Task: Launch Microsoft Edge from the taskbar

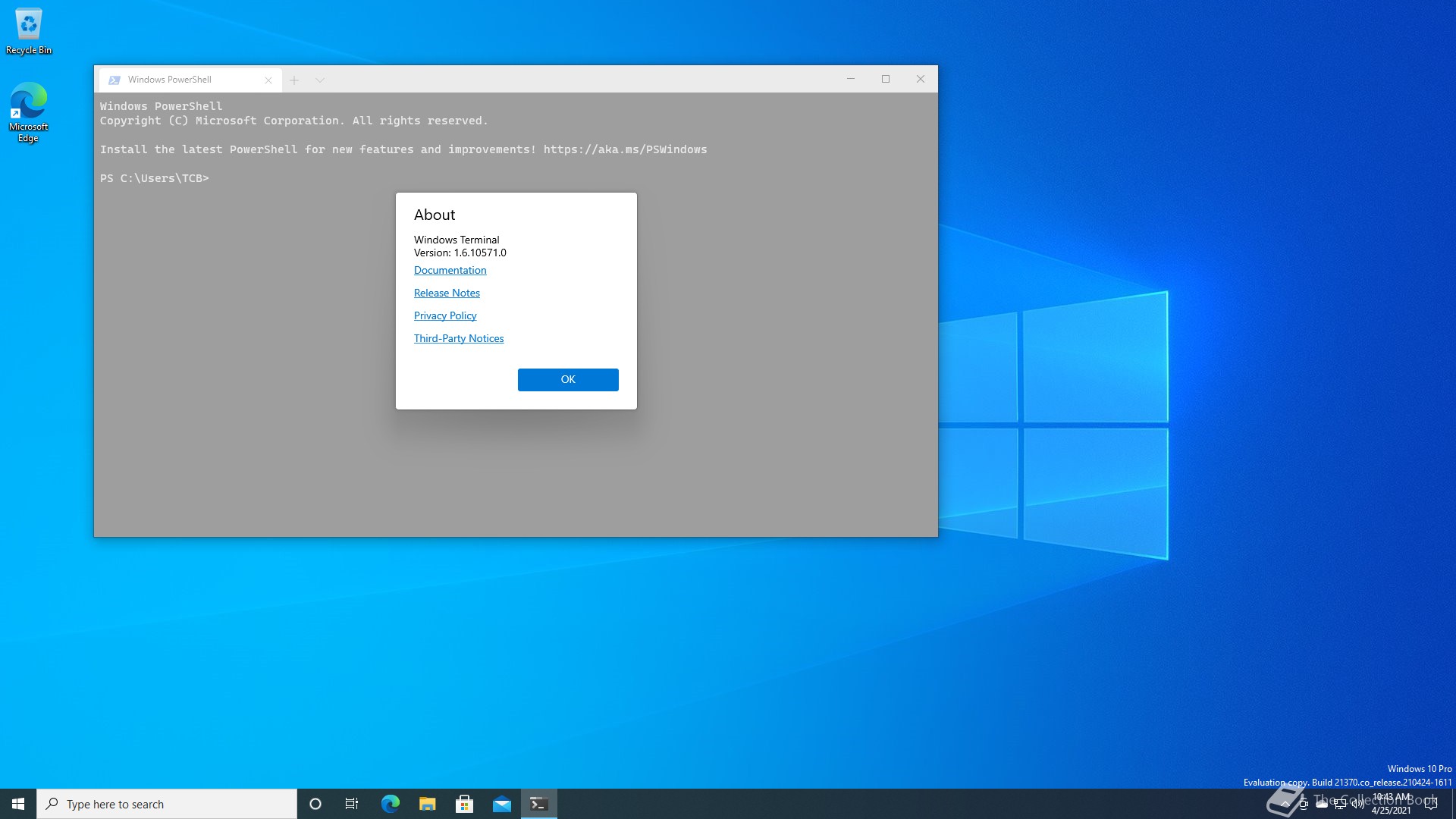Action: point(390,804)
